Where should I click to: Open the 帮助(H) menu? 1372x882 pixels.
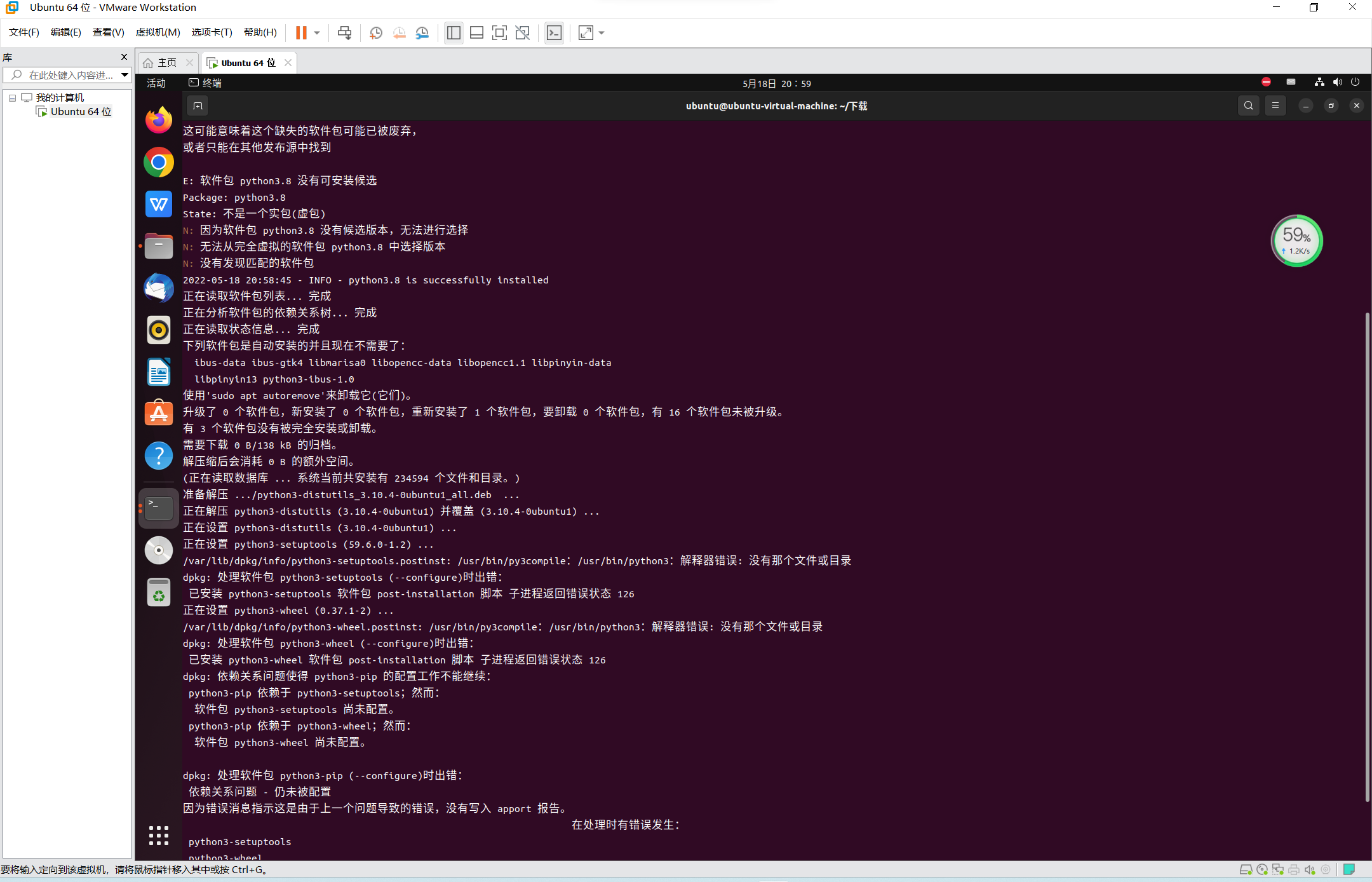(260, 32)
